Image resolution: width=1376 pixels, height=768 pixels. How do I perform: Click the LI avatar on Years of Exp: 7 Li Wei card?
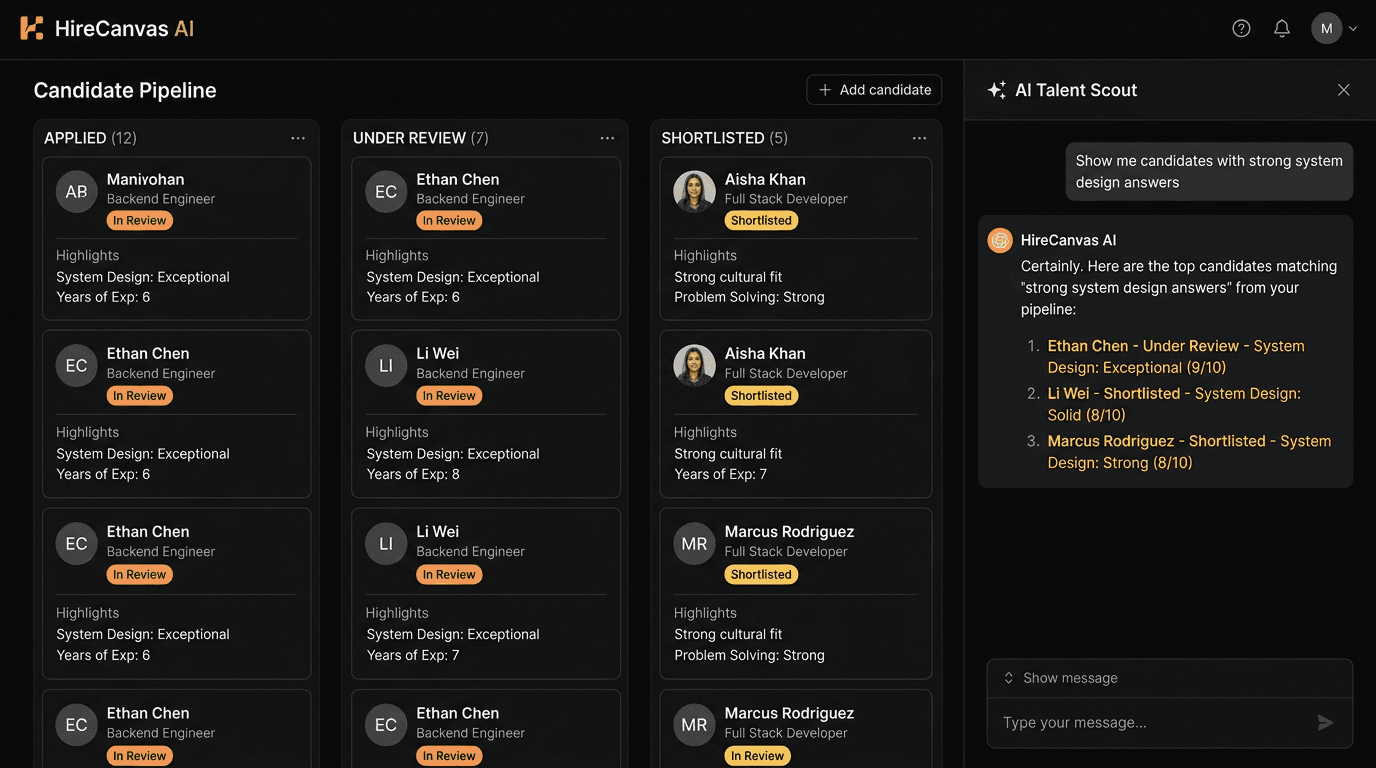click(x=386, y=544)
